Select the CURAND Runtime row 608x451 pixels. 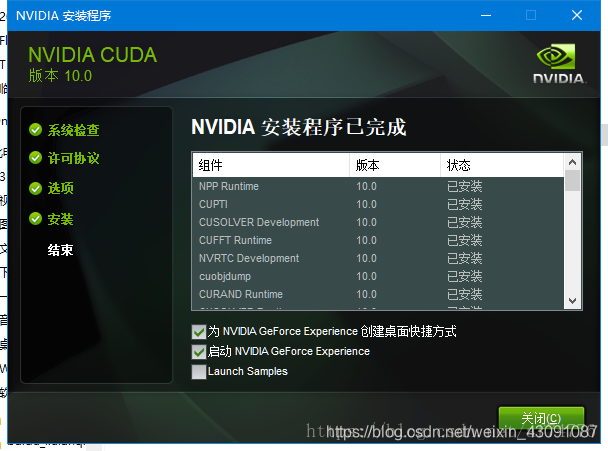pyautogui.click(x=378, y=294)
